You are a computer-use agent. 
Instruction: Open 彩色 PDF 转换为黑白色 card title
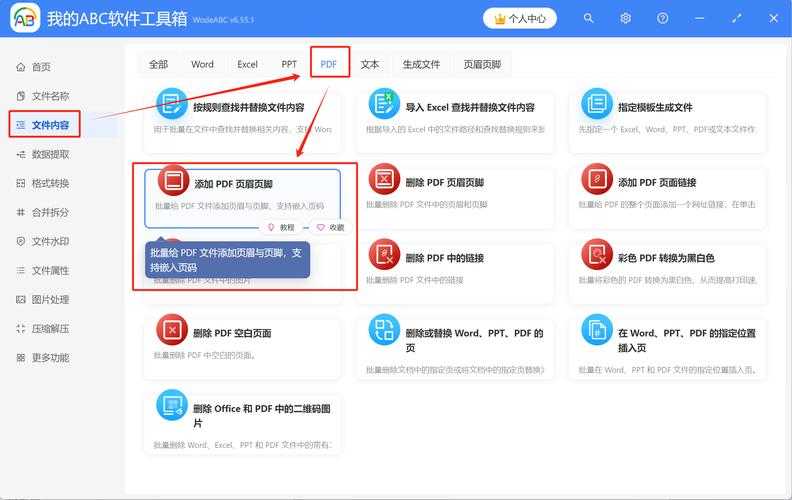point(666,258)
